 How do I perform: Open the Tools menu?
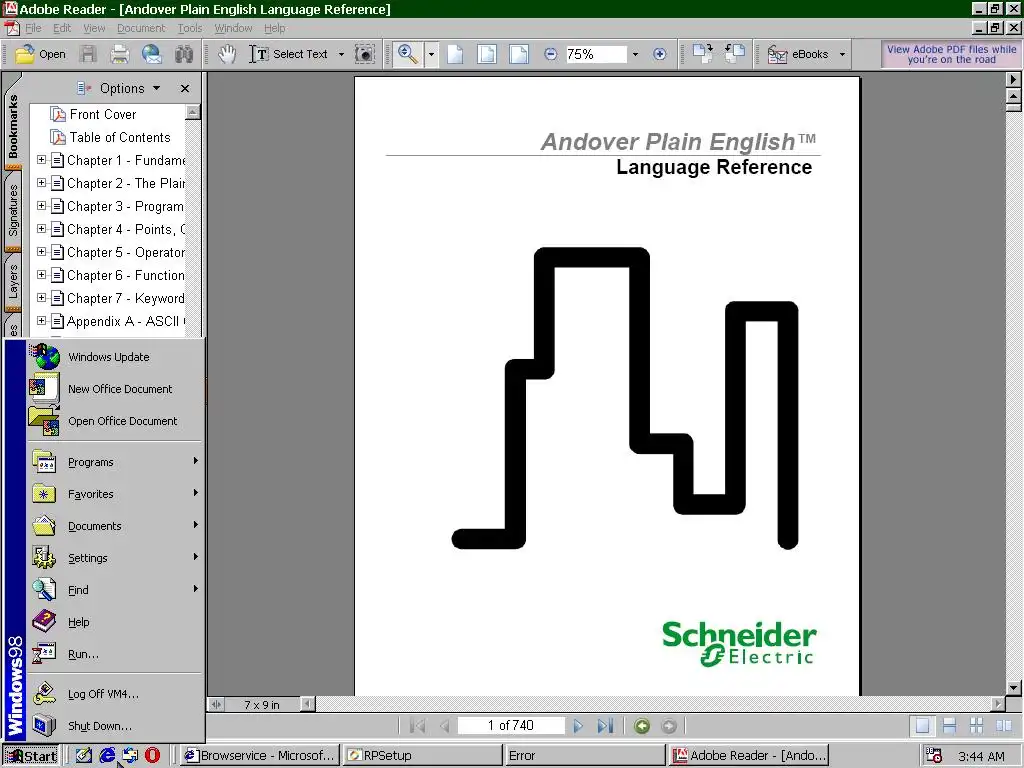[190, 28]
